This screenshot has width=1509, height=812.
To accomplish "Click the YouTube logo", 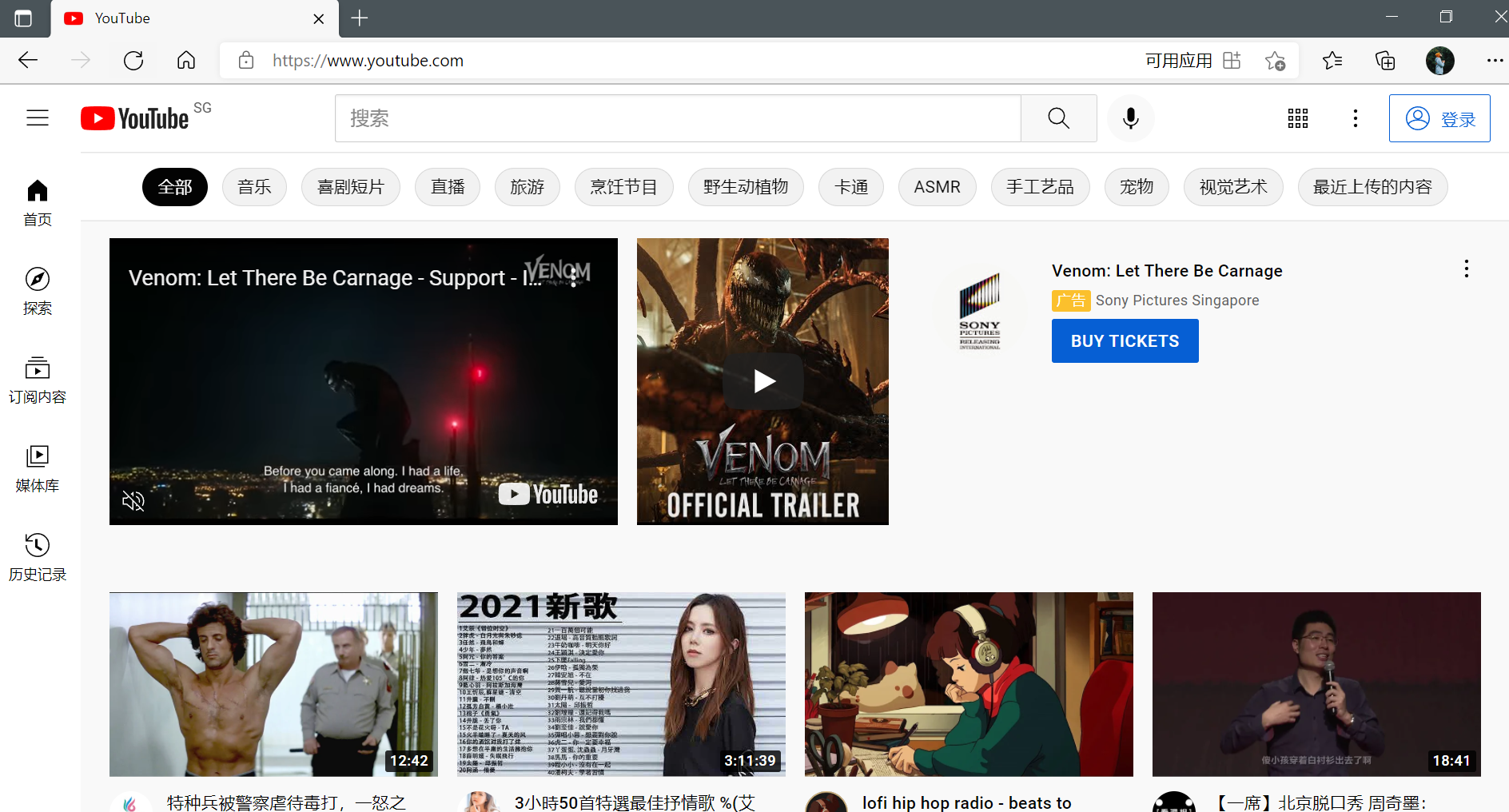I will 136,118.
